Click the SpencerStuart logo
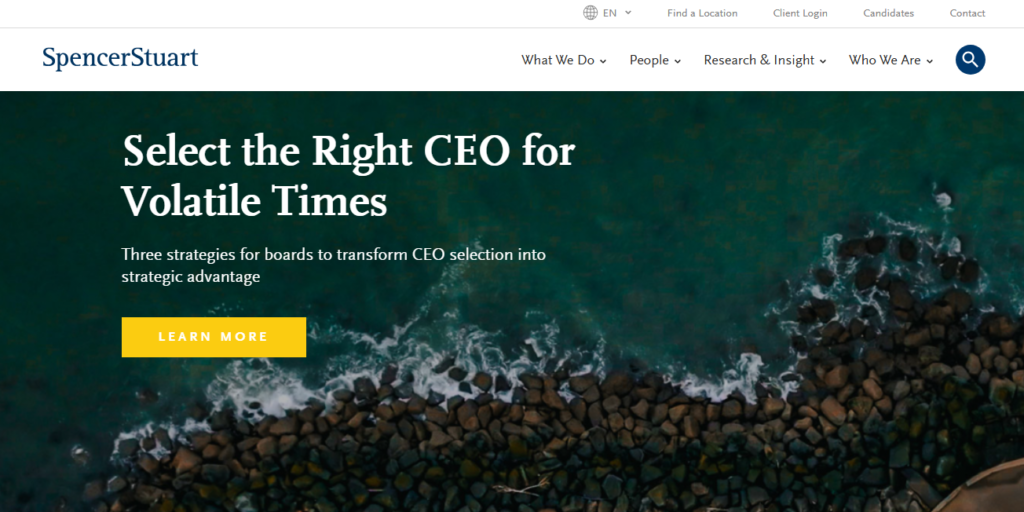This screenshot has height=512, width=1024. pyautogui.click(x=120, y=58)
